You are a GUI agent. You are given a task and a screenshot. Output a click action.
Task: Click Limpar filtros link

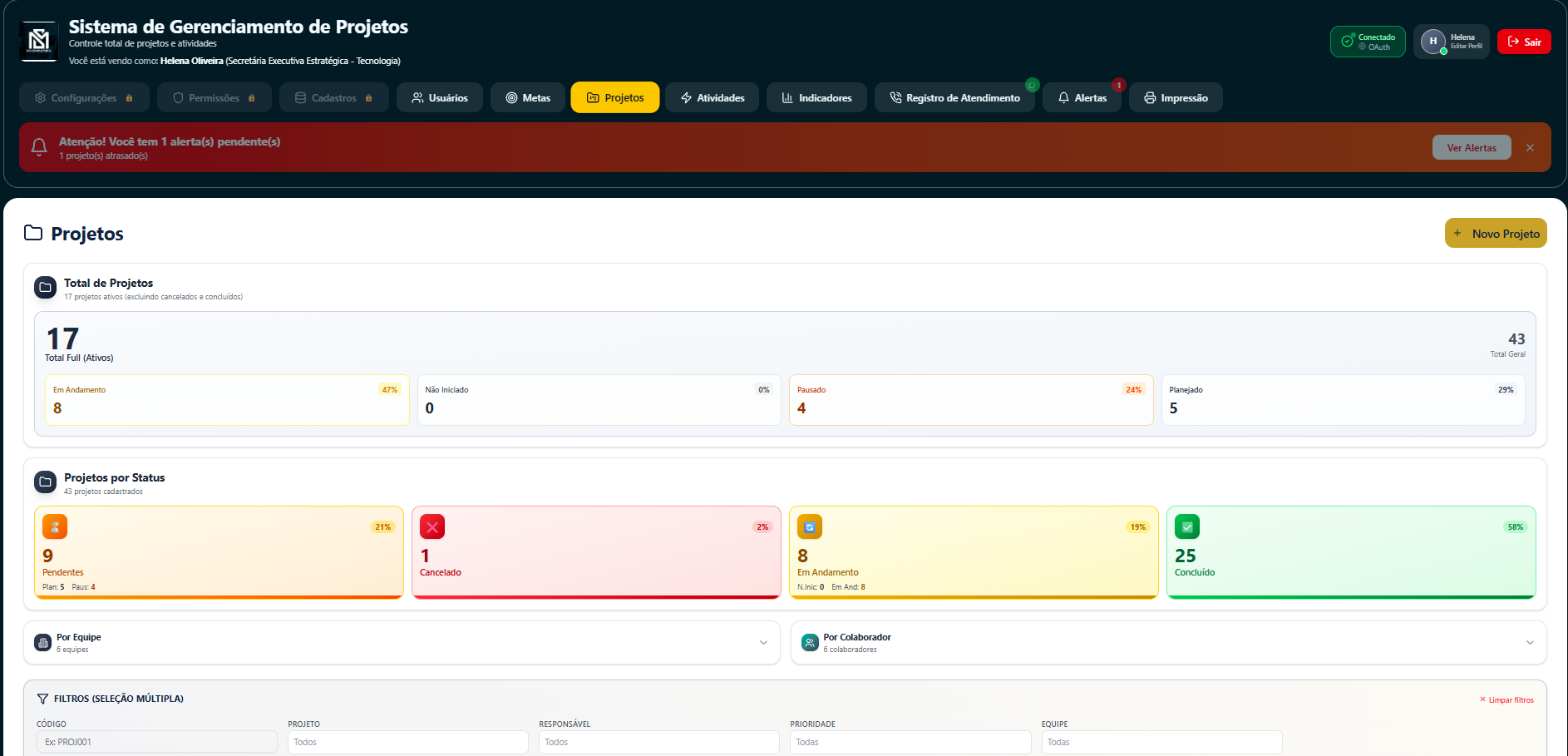coord(1506,699)
